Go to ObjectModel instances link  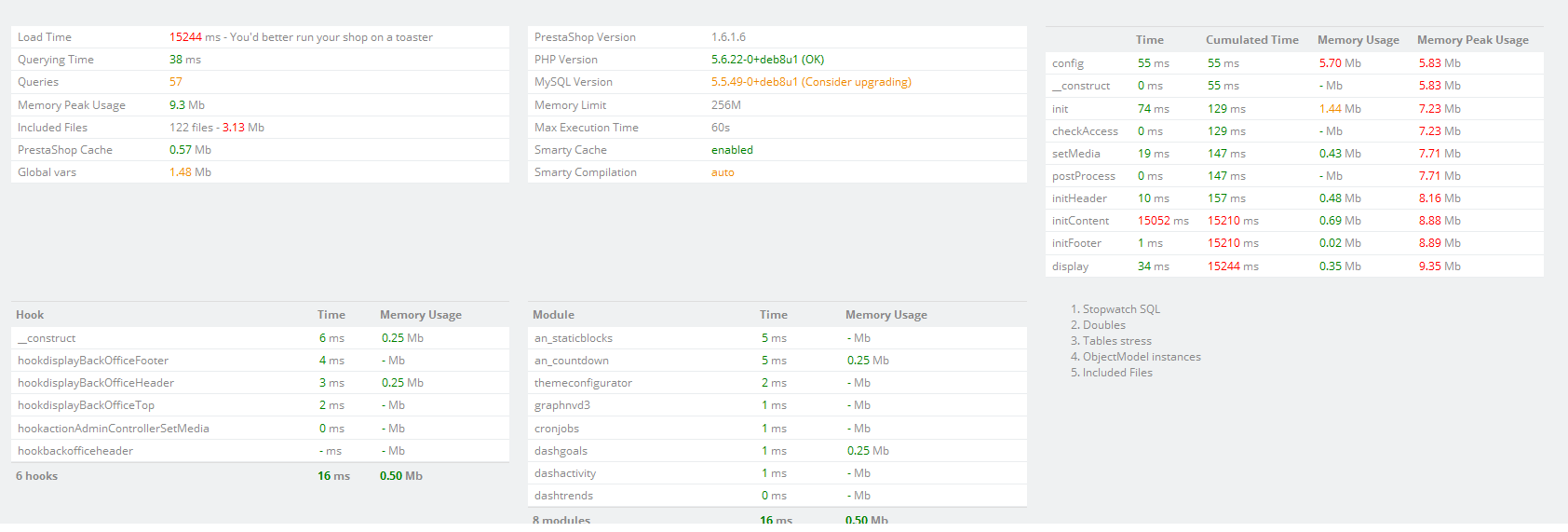(1142, 357)
